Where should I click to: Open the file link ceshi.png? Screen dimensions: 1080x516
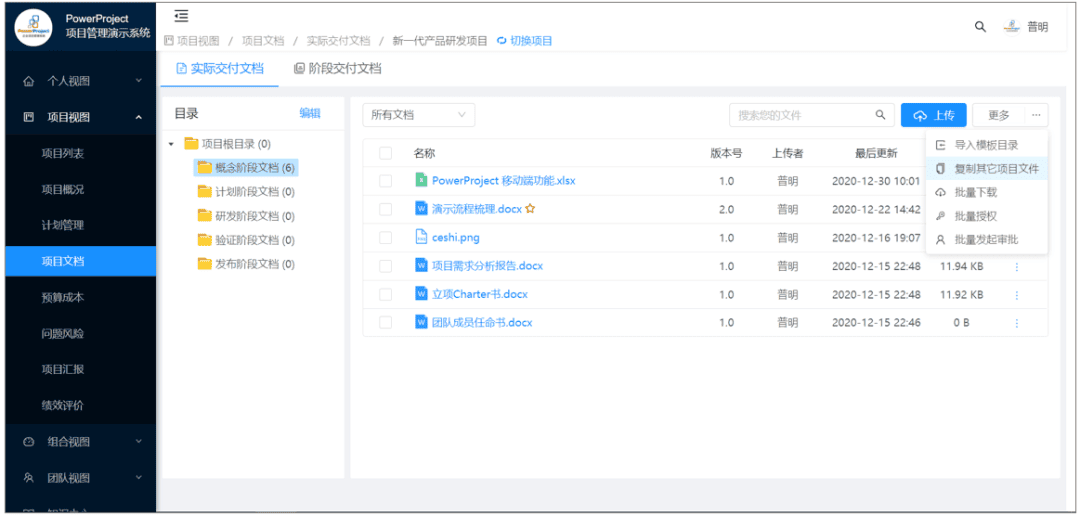[x=455, y=238]
